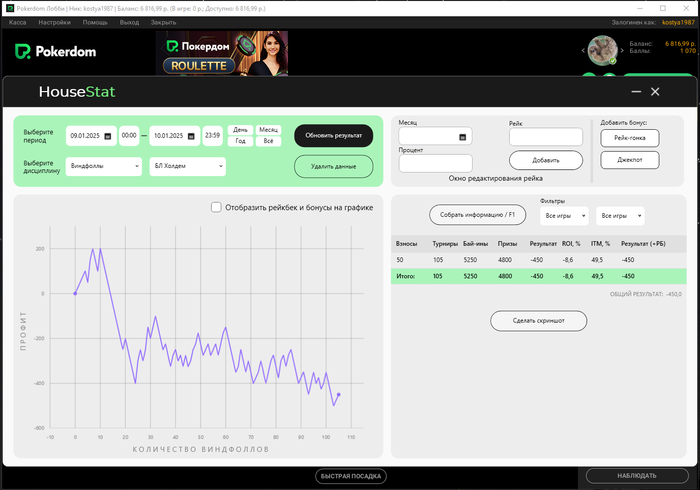Click the chart's starting point at zero

[x=75, y=294]
